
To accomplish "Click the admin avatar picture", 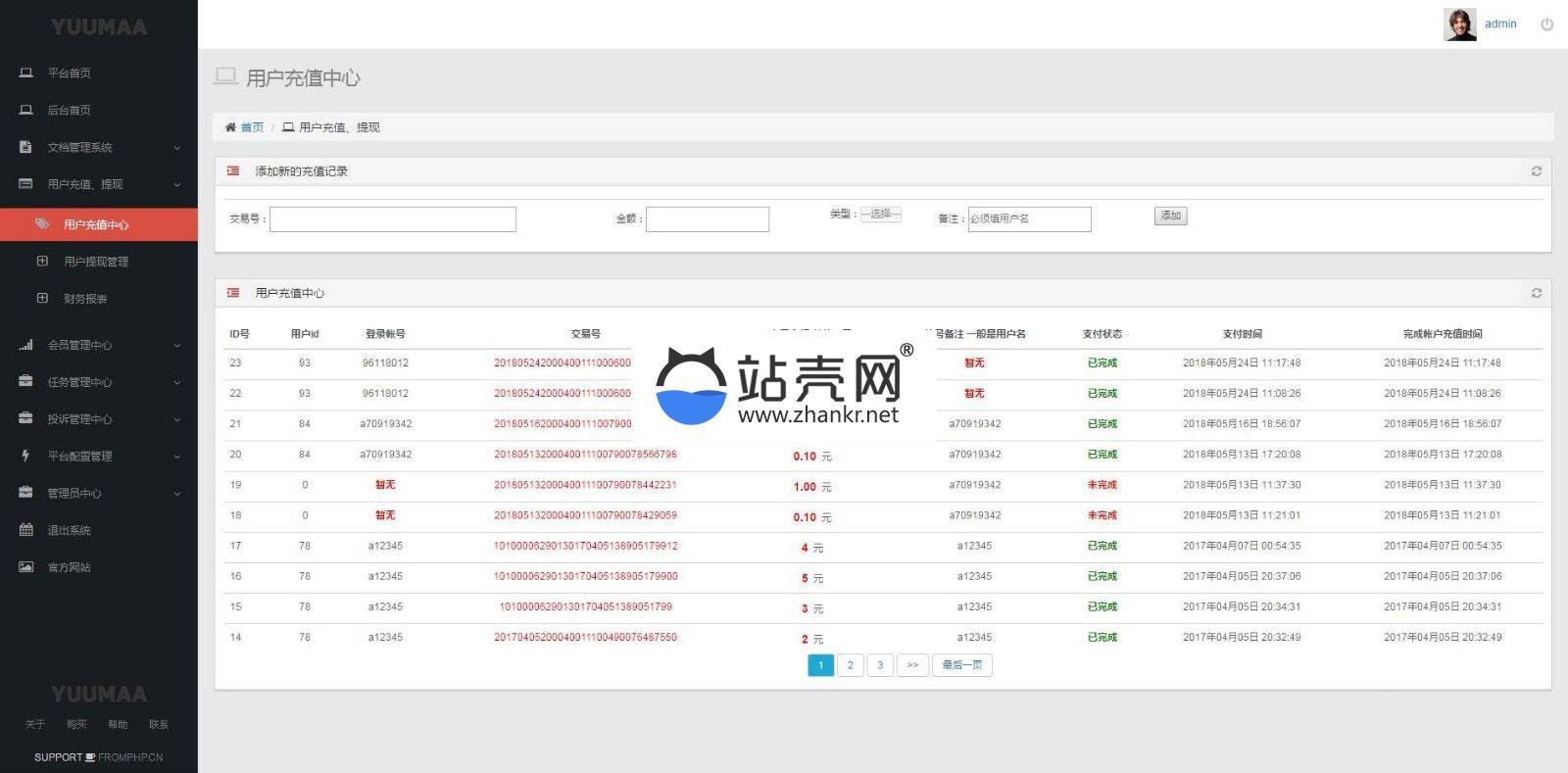I will pyautogui.click(x=1459, y=24).
